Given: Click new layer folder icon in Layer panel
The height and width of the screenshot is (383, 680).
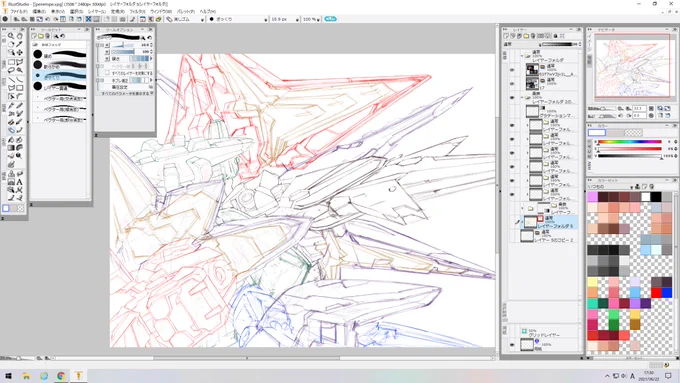Looking at the screenshot, I should point(526,36).
